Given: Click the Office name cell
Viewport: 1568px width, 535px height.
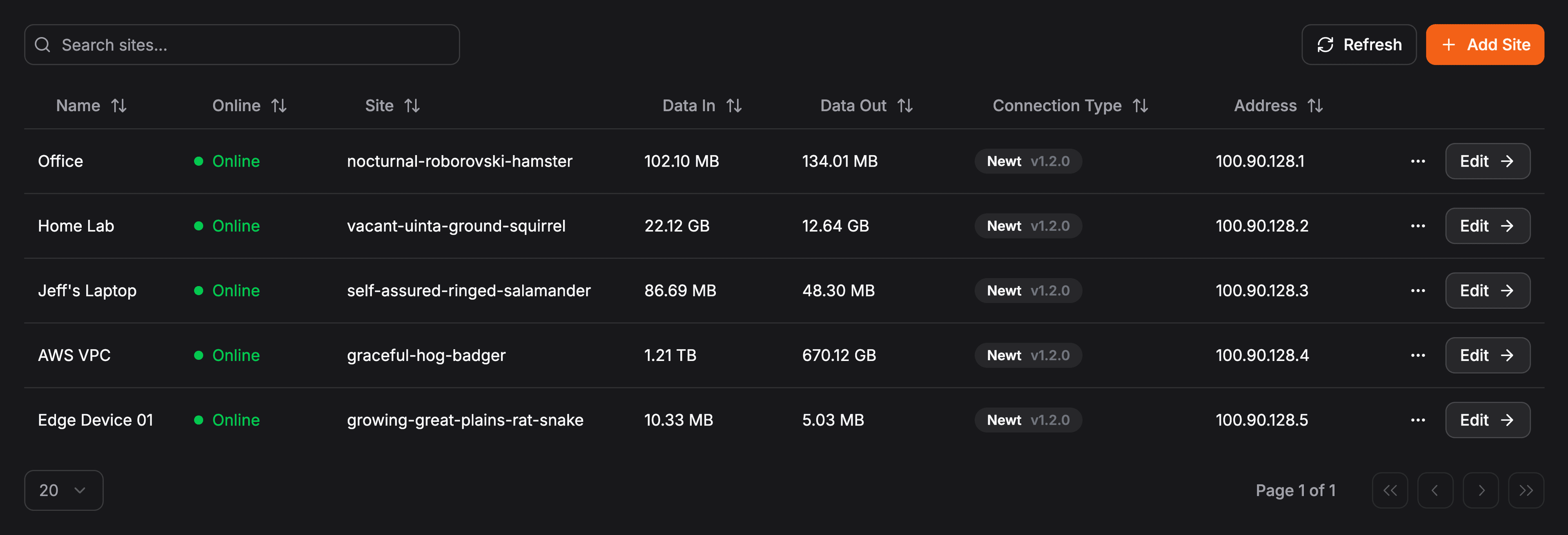Looking at the screenshot, I should [60, 161].
